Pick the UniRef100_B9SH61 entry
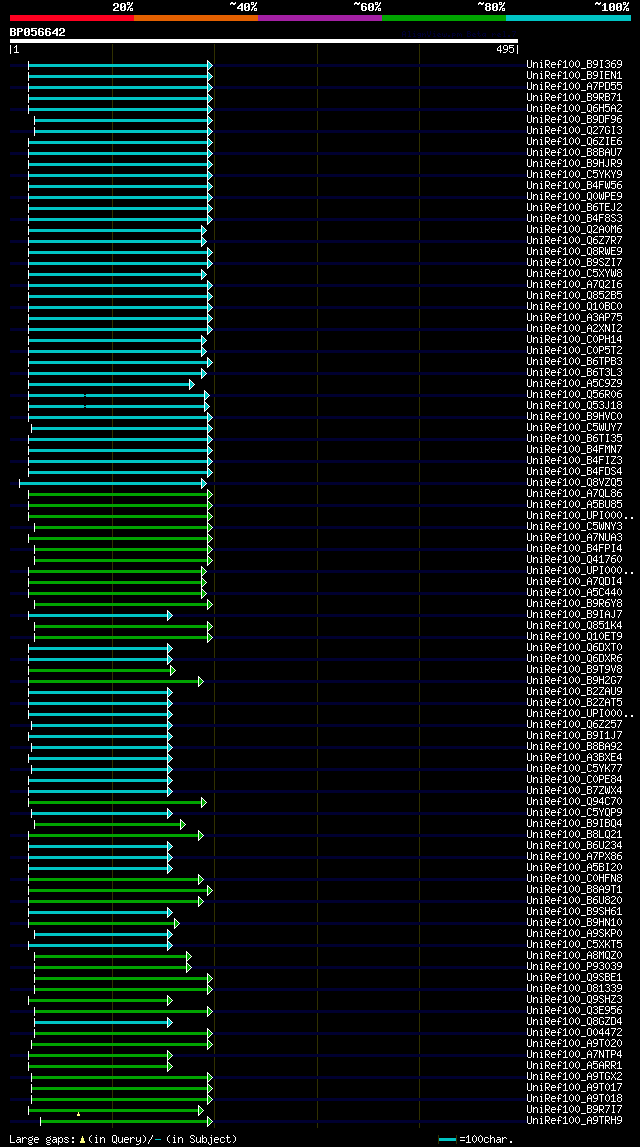Image resolution: width=640 pixels, height=1147 pixels. (x=574, y=911)
